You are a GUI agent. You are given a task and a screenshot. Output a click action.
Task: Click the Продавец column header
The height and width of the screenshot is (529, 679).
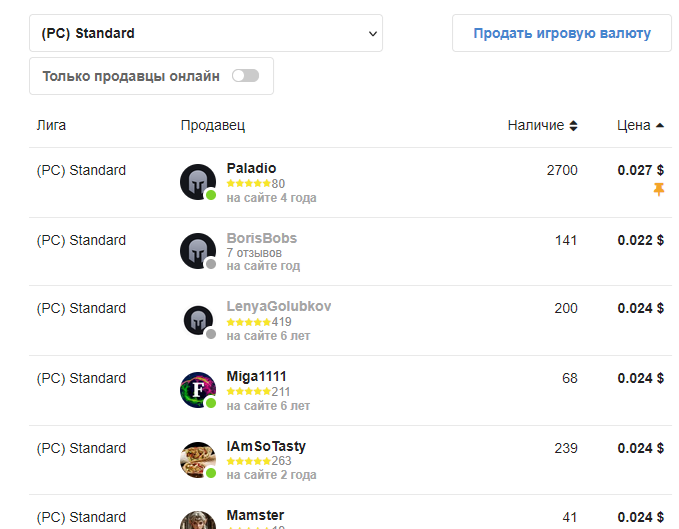tap(213, 126)
